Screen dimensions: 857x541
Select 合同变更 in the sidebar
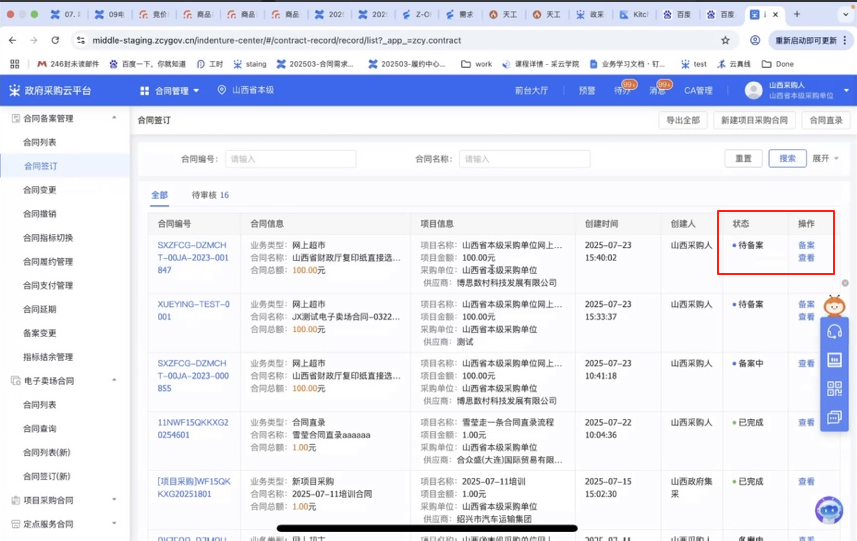(x=40, y=190)
